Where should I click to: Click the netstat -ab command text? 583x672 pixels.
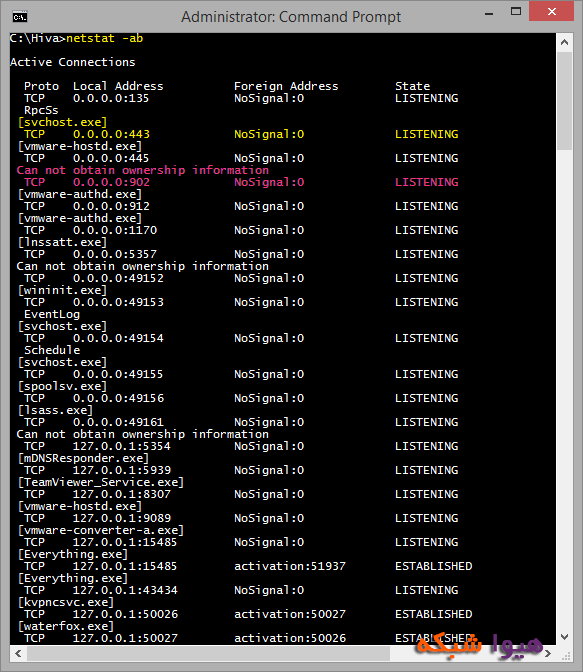[105, 38]
